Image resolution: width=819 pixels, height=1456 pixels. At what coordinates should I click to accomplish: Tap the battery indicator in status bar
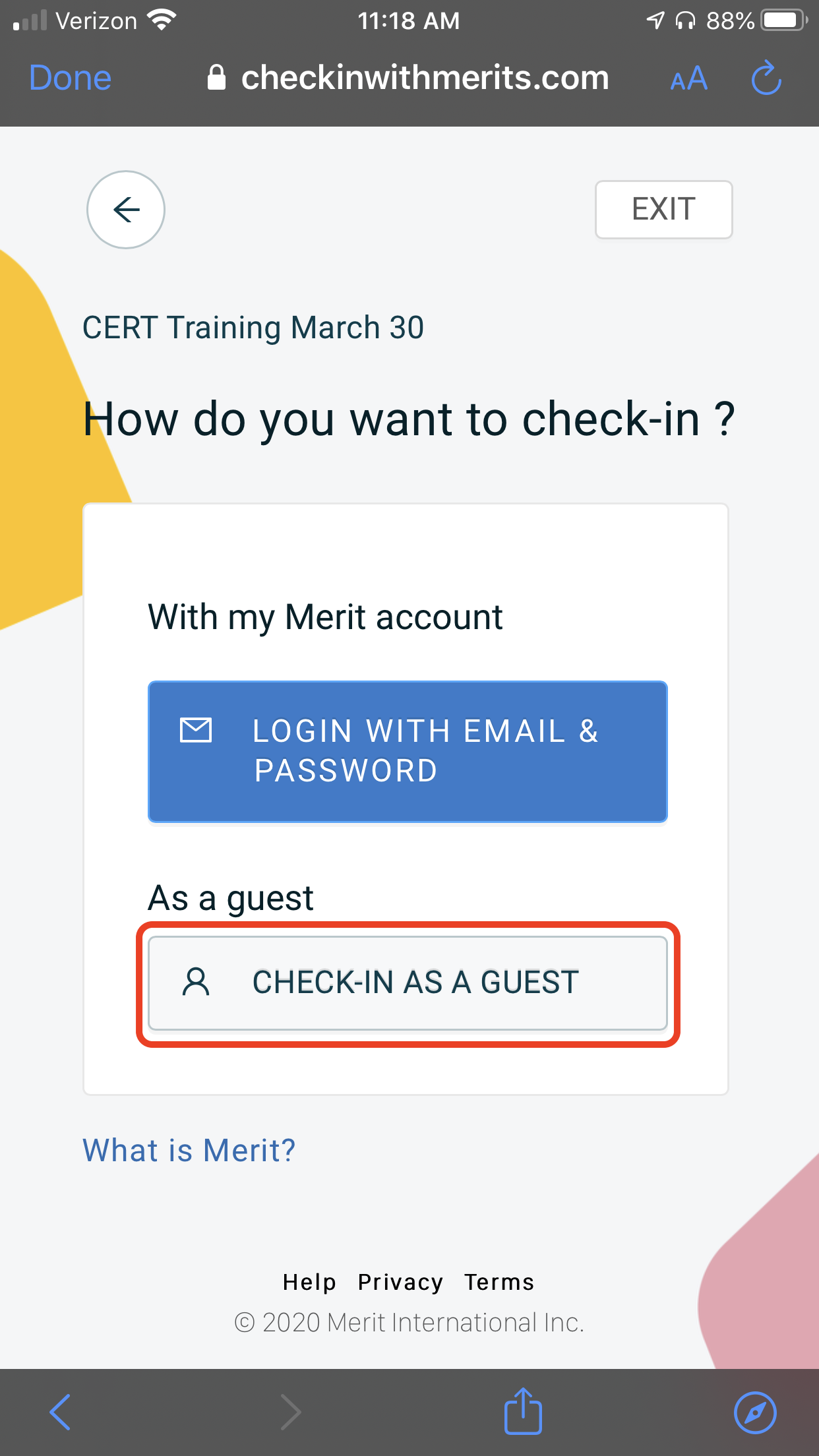click(784, 21)
